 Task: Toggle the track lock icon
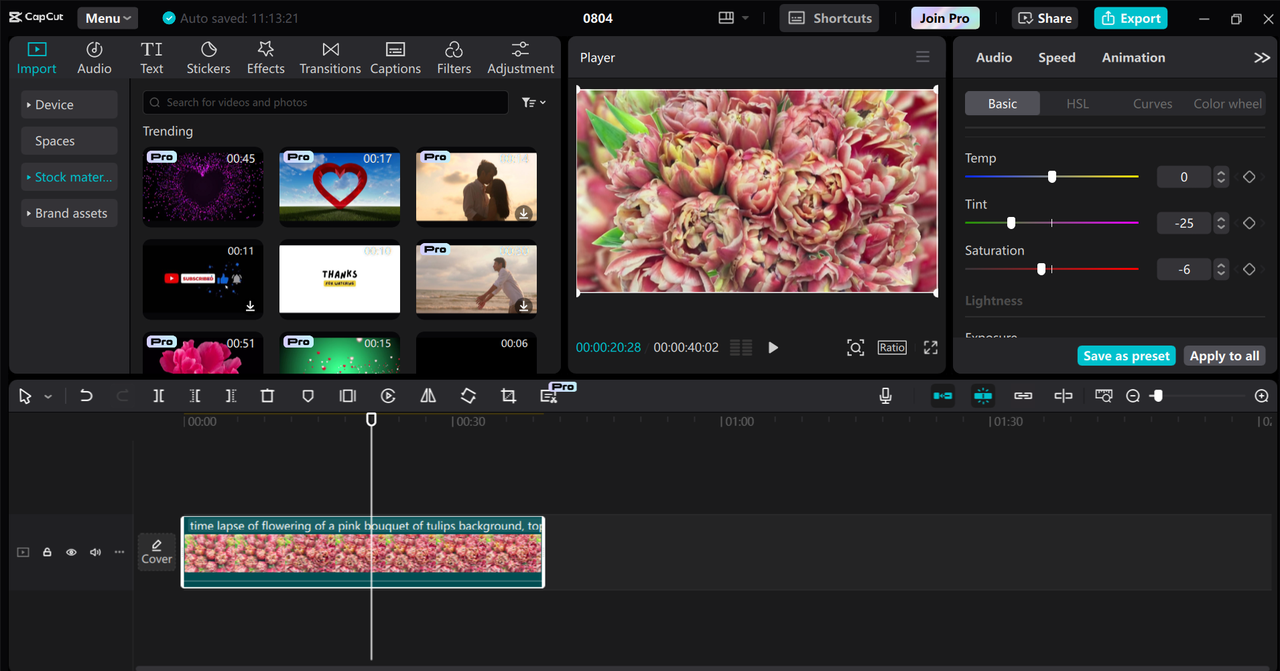47,552
